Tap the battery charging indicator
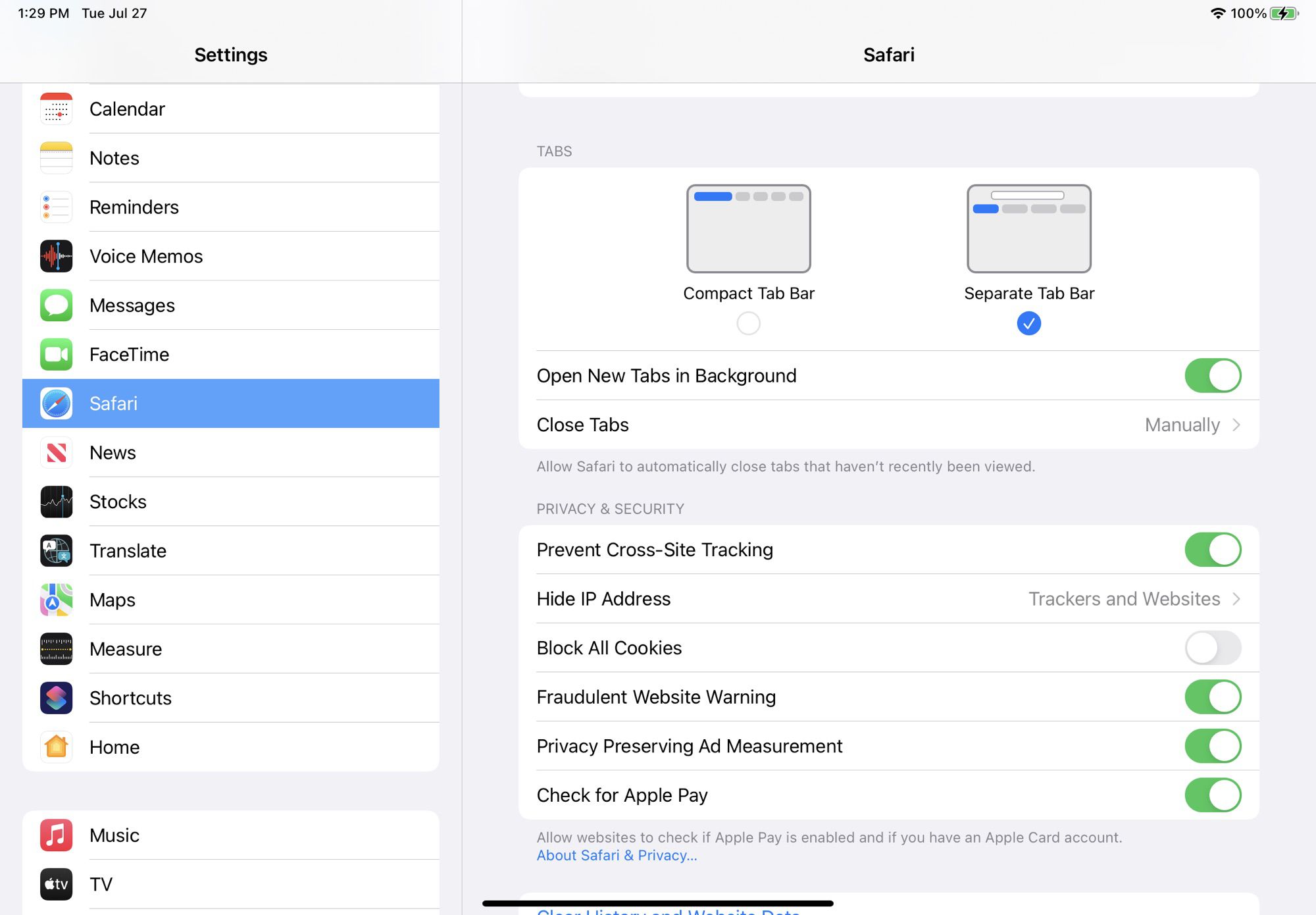 1284,13
